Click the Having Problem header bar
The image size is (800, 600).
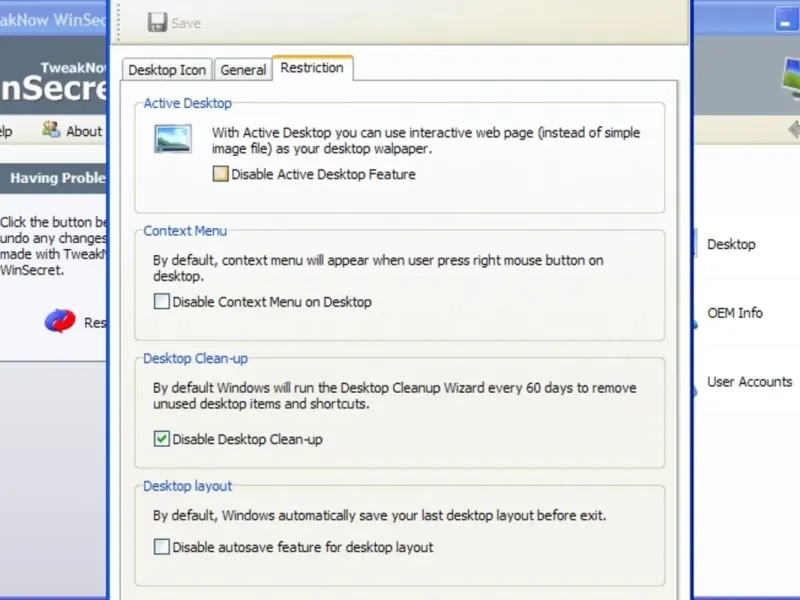tap(54, 178)
